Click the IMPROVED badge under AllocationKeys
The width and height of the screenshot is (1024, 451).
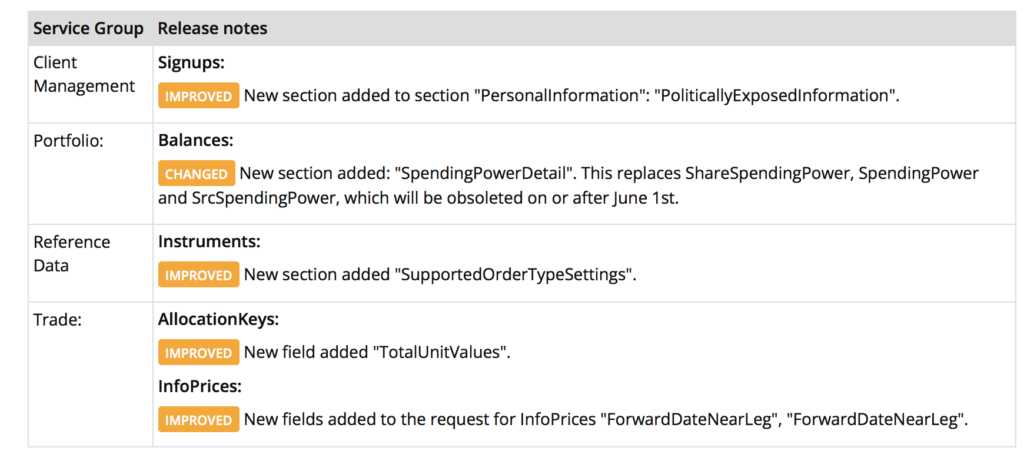(198, 353)
